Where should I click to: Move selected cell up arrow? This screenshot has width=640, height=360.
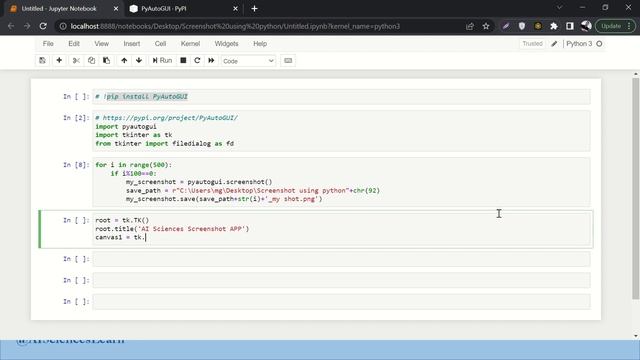(124, 60)
